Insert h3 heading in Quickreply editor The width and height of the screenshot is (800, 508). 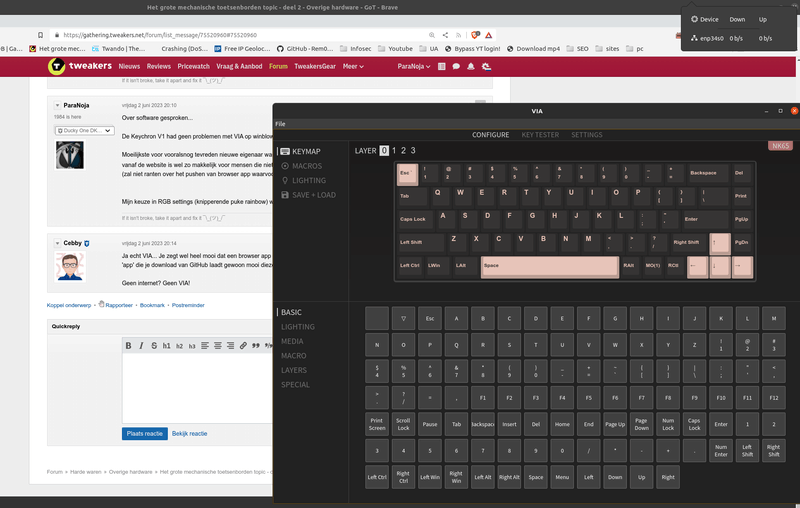coord(192,346)
